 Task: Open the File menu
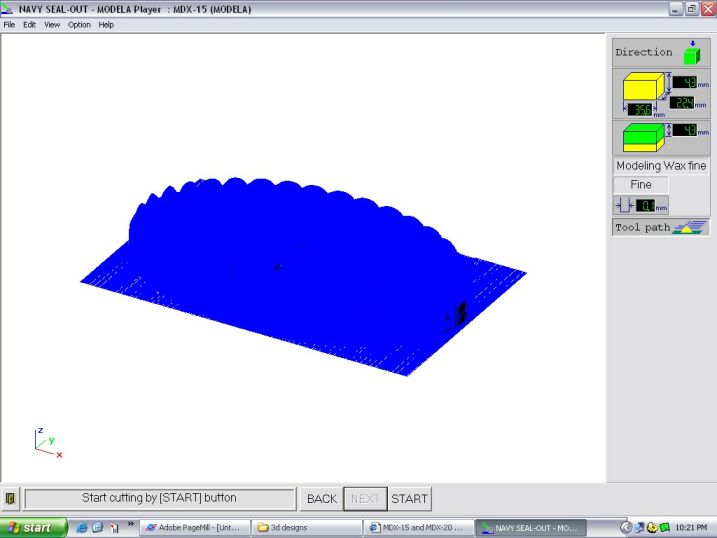10,24
